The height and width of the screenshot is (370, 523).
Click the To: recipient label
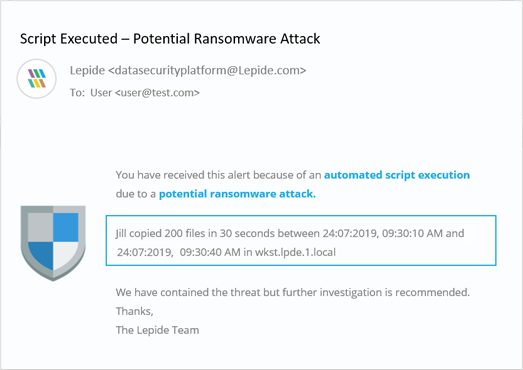tap(77, 92)
